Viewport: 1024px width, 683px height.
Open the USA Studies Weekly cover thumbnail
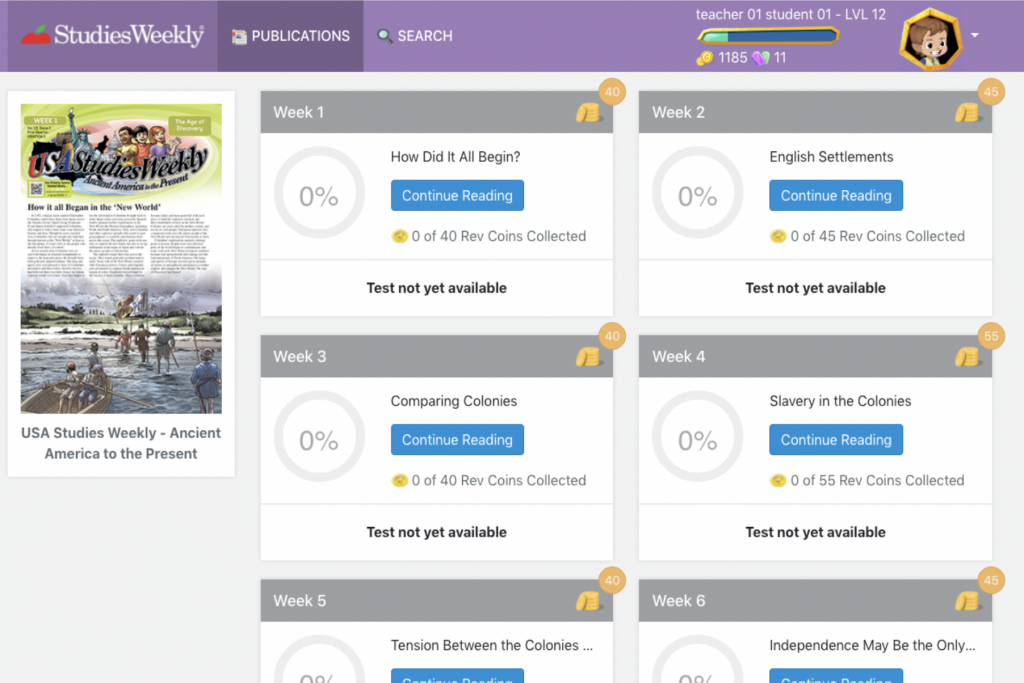pos(121,259)
